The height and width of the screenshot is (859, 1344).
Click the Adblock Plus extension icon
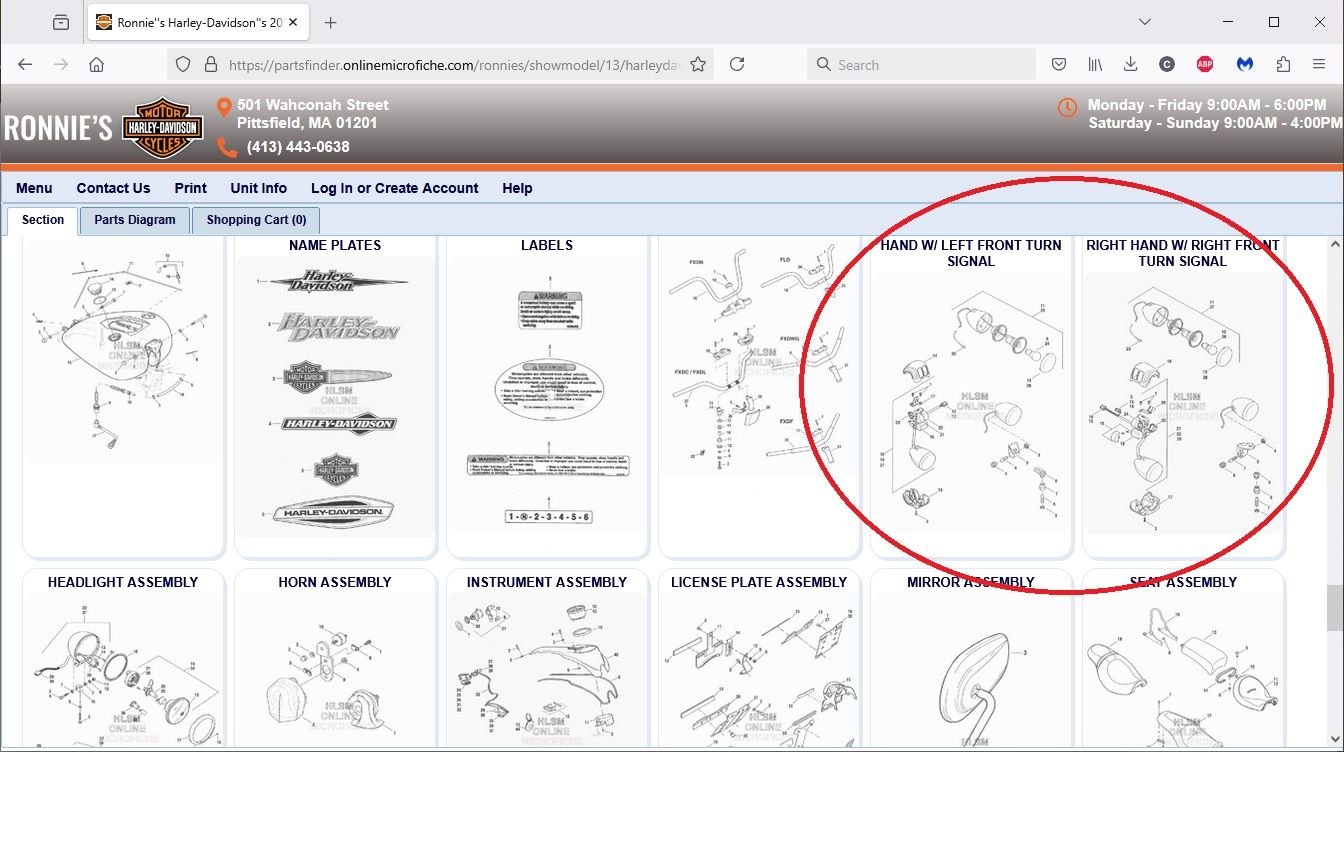tap(1205, 64)
